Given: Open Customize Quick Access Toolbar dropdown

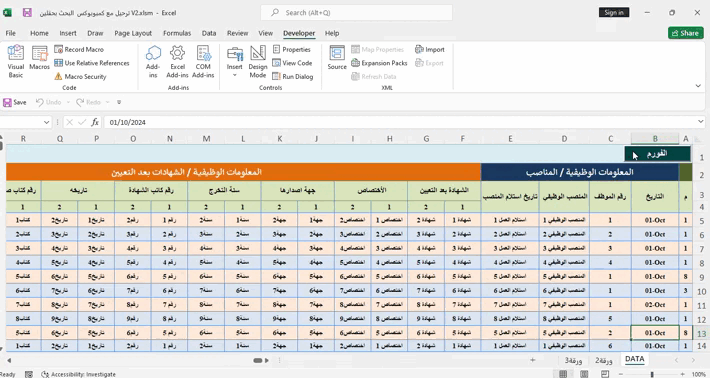Looking at the screenshot, I should [x=119, y=102].
